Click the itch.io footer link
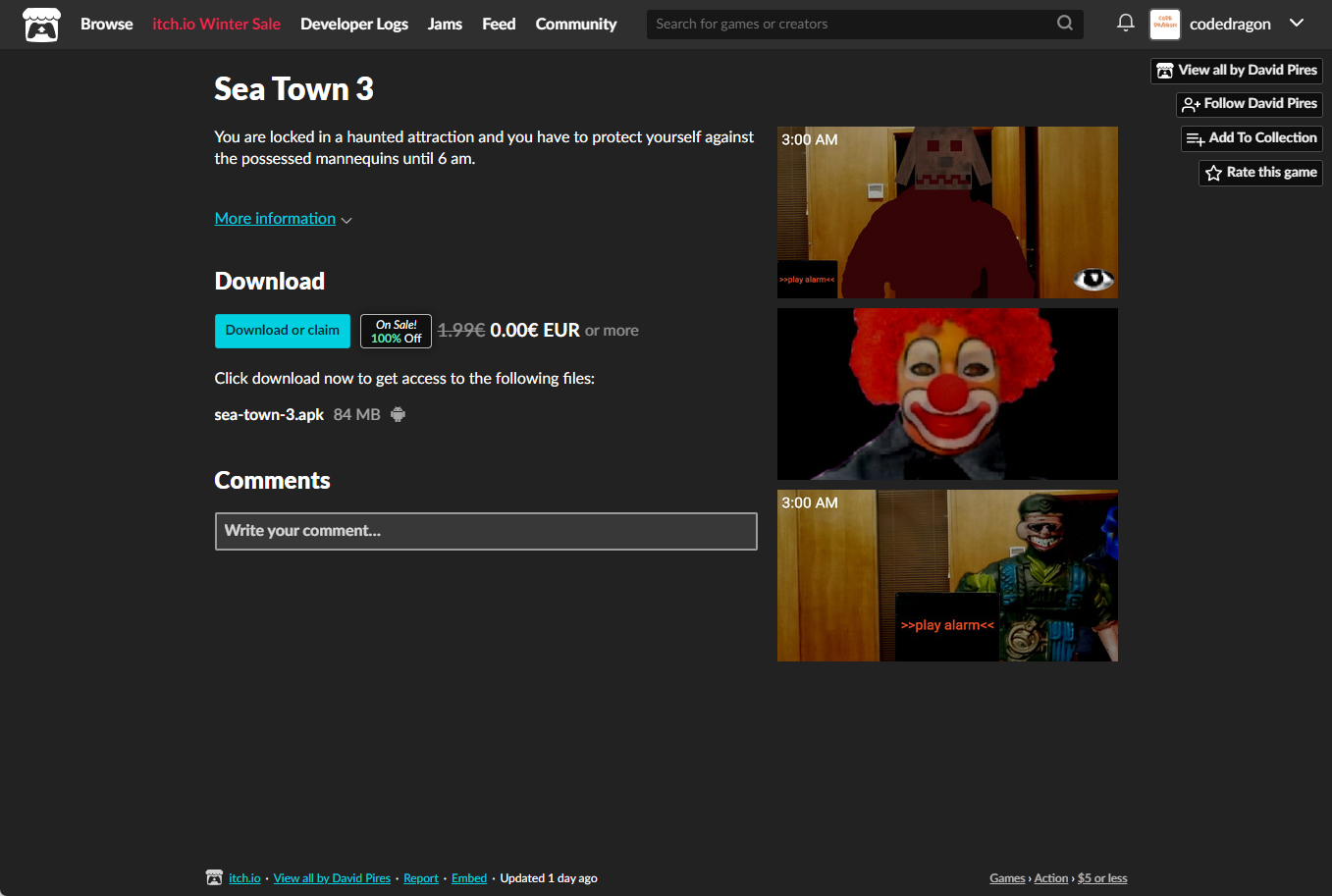The width and height of the screenshot is (1332, 896). (244, 878)
